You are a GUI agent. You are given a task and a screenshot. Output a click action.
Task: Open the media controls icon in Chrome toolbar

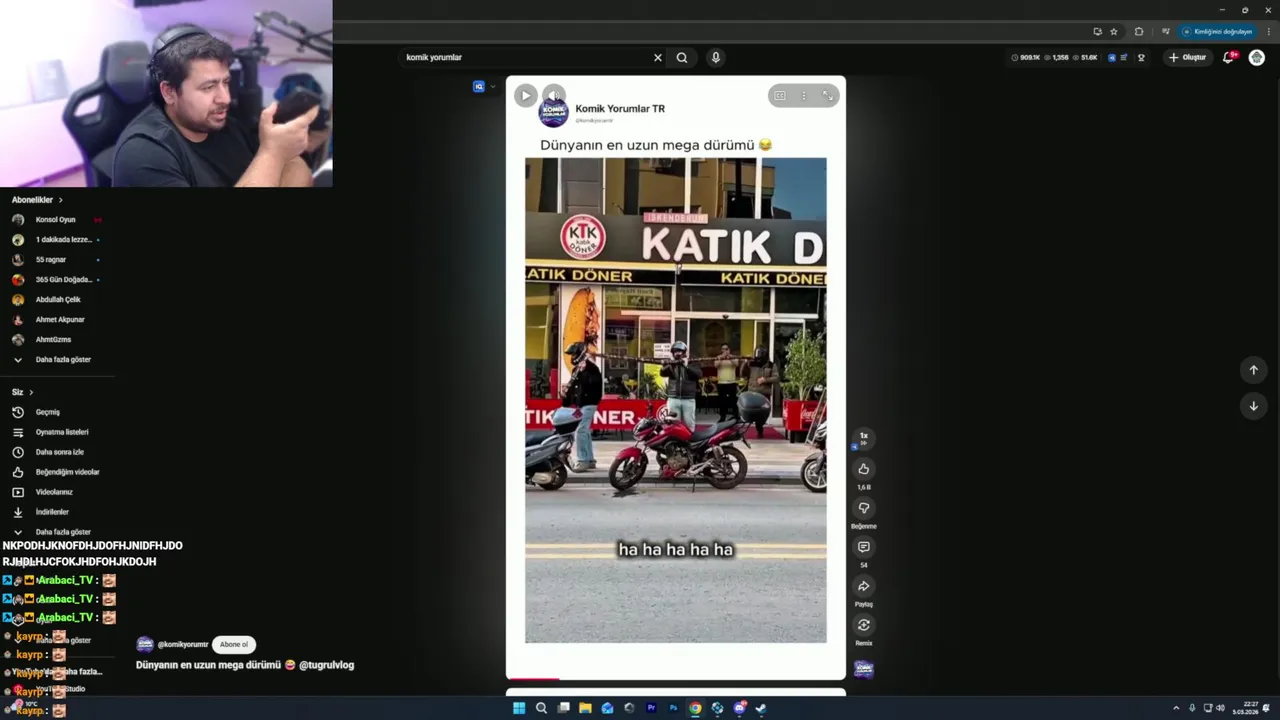tap(1166, 31)
